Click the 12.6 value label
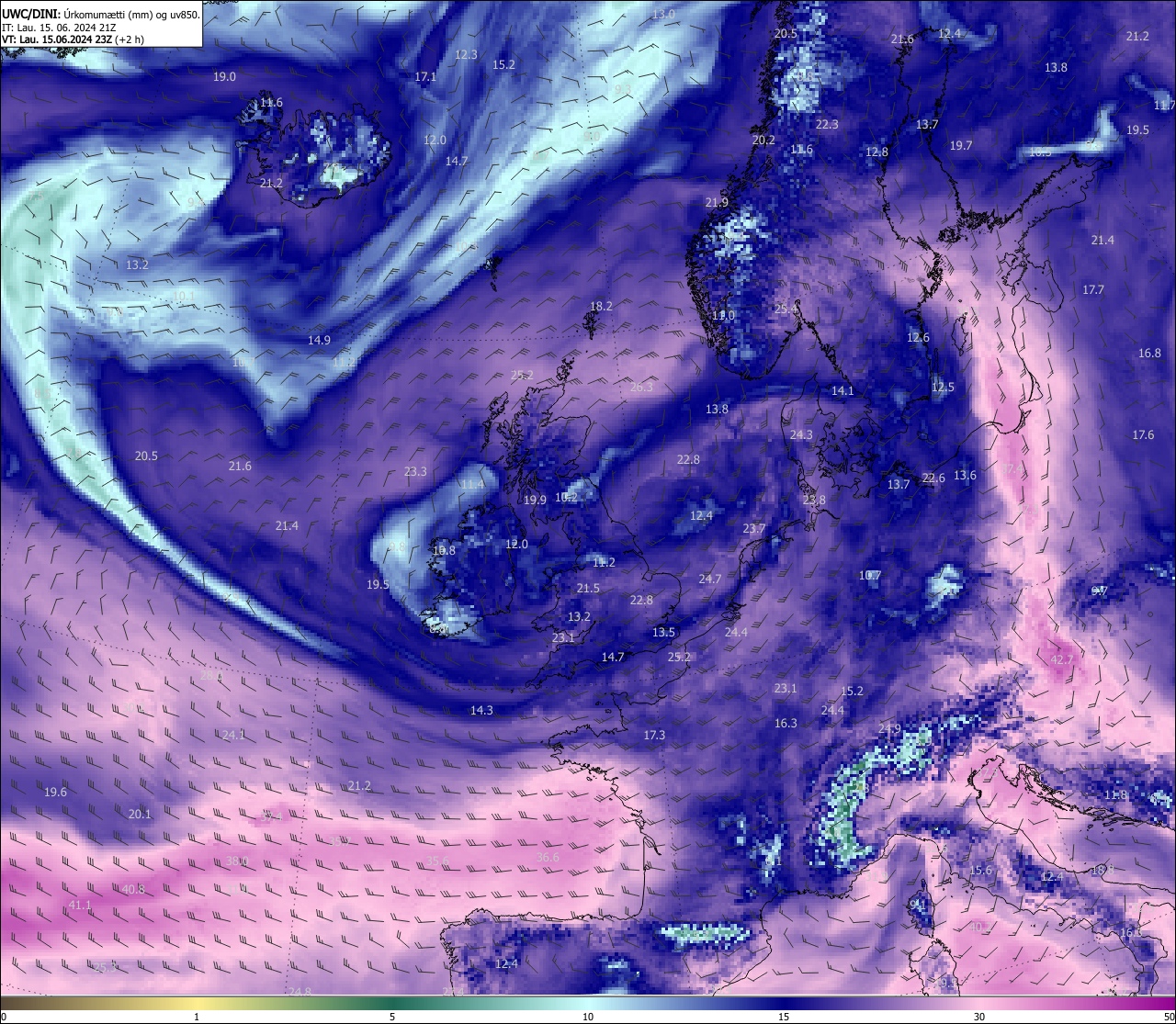 click(x=918, y=338)
